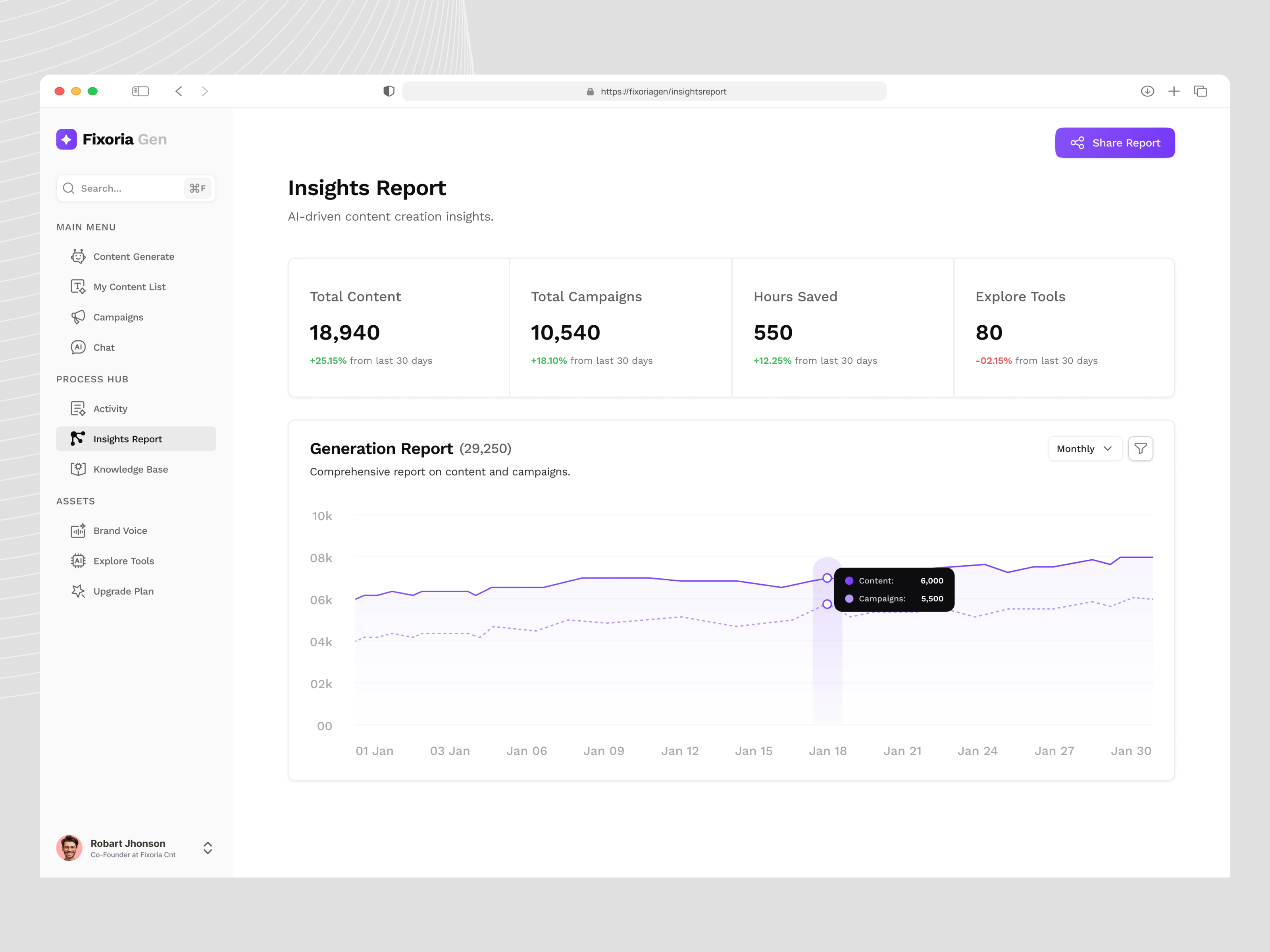1270x952 pixels.
Task: Switch to the Insights Report section
Action: 127,438
